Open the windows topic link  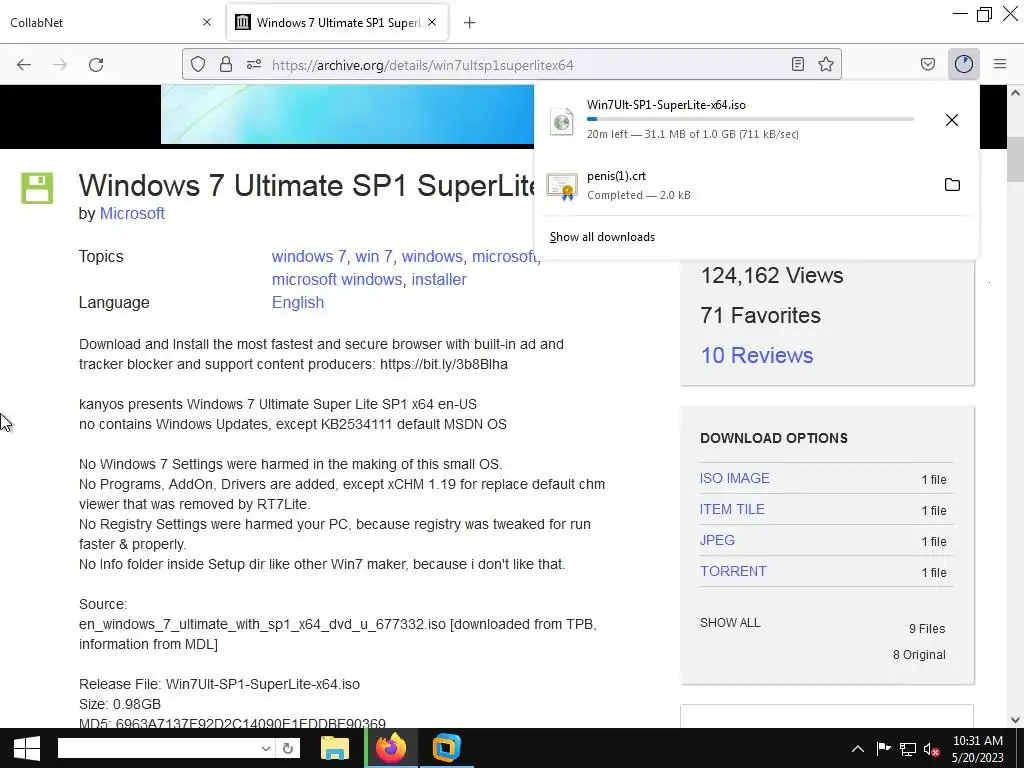pos(432,256)
